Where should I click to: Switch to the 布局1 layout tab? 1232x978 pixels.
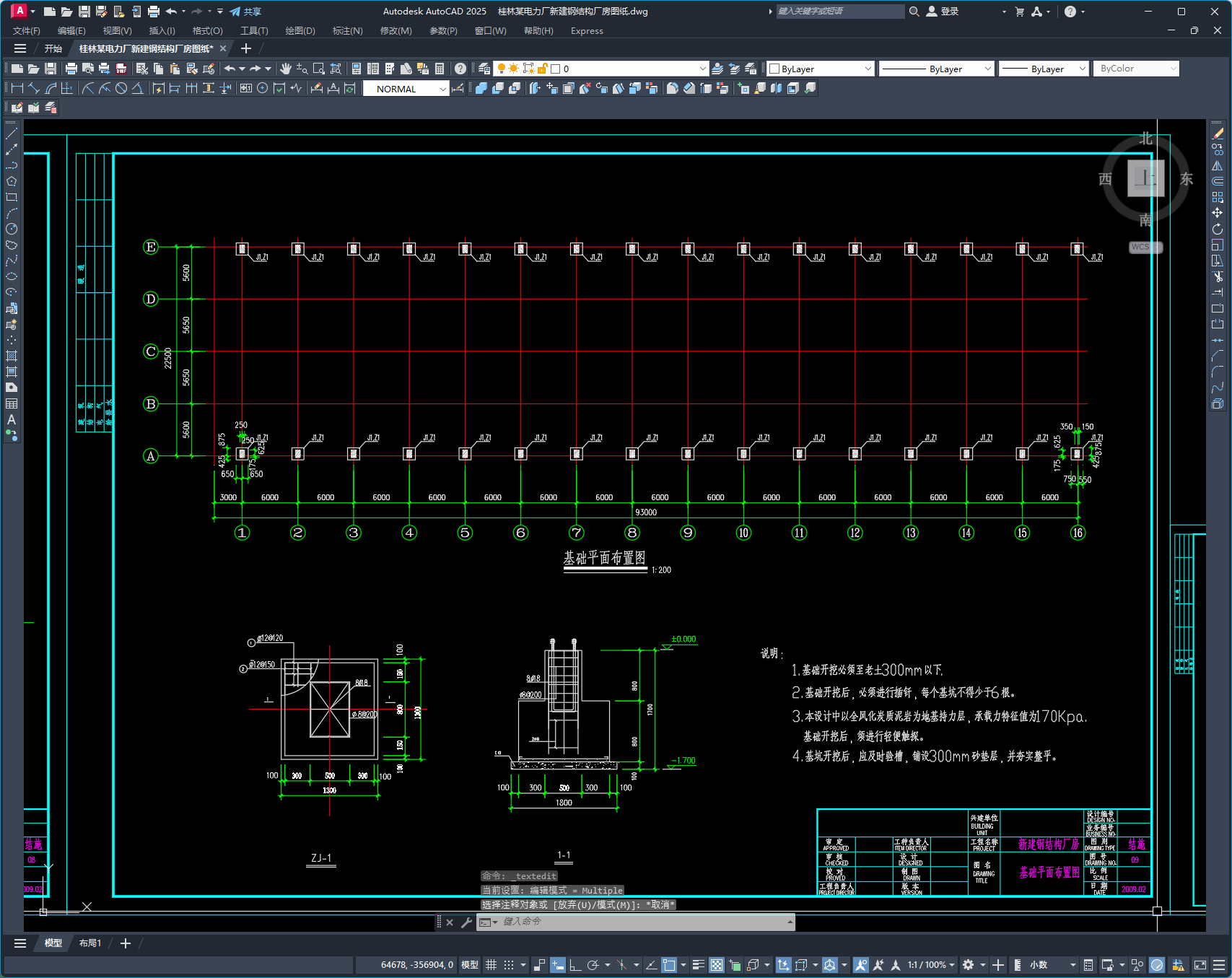pyautogui.click(x=90, y=943)
